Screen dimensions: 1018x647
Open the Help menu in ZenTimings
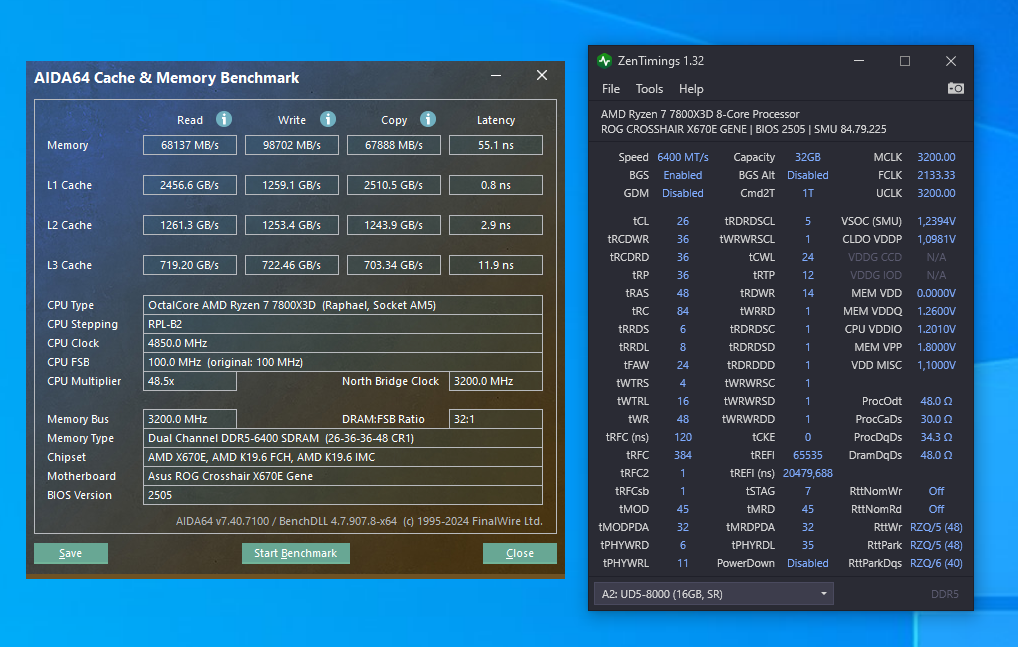point(691,89)
